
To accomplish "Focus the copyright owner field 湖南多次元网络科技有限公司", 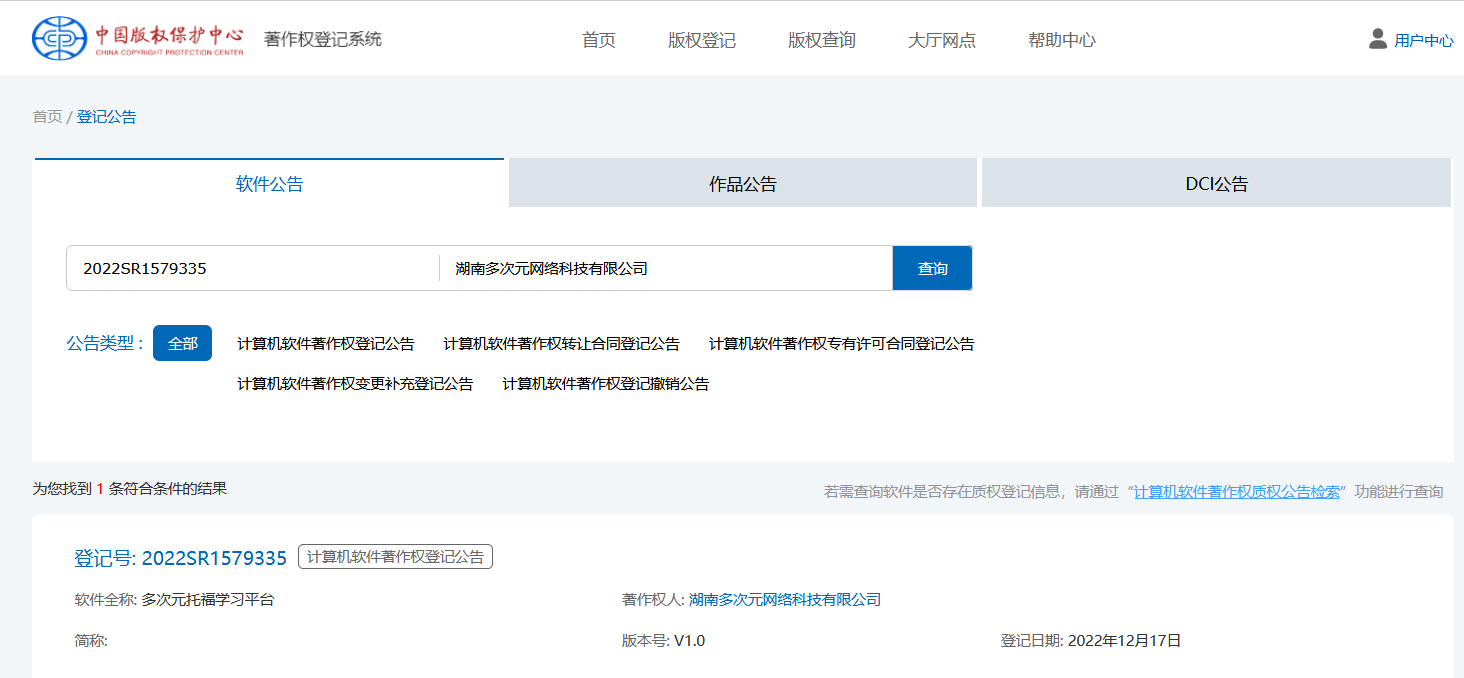I will click(x=666, y=268).
